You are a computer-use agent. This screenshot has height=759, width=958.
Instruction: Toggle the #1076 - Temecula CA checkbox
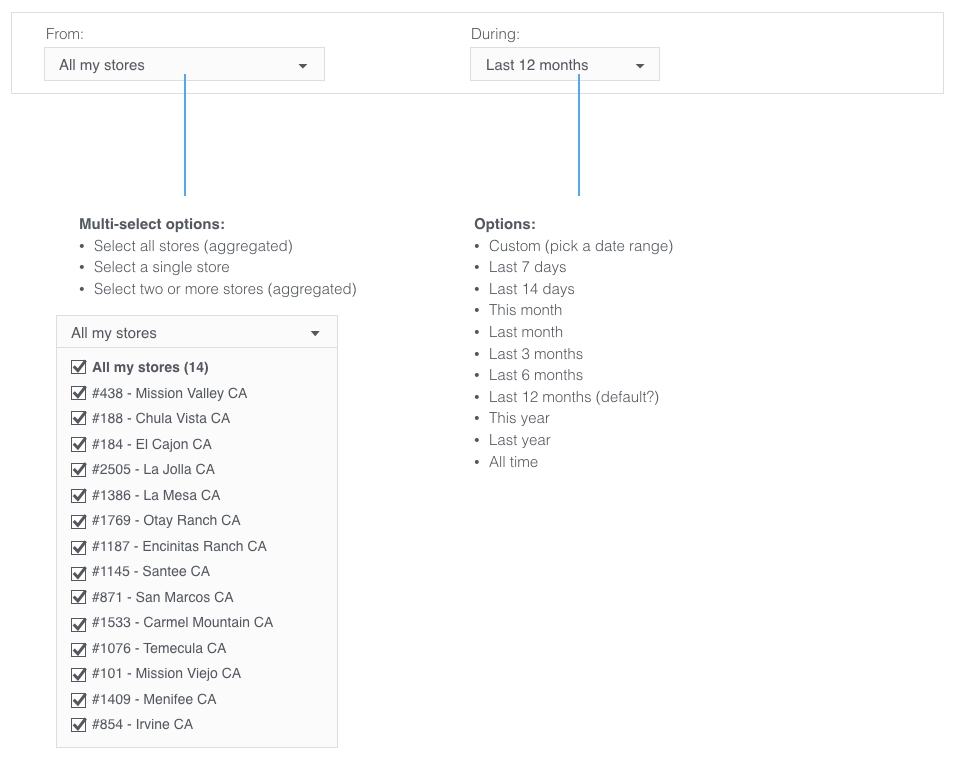(x=79, y=648)
